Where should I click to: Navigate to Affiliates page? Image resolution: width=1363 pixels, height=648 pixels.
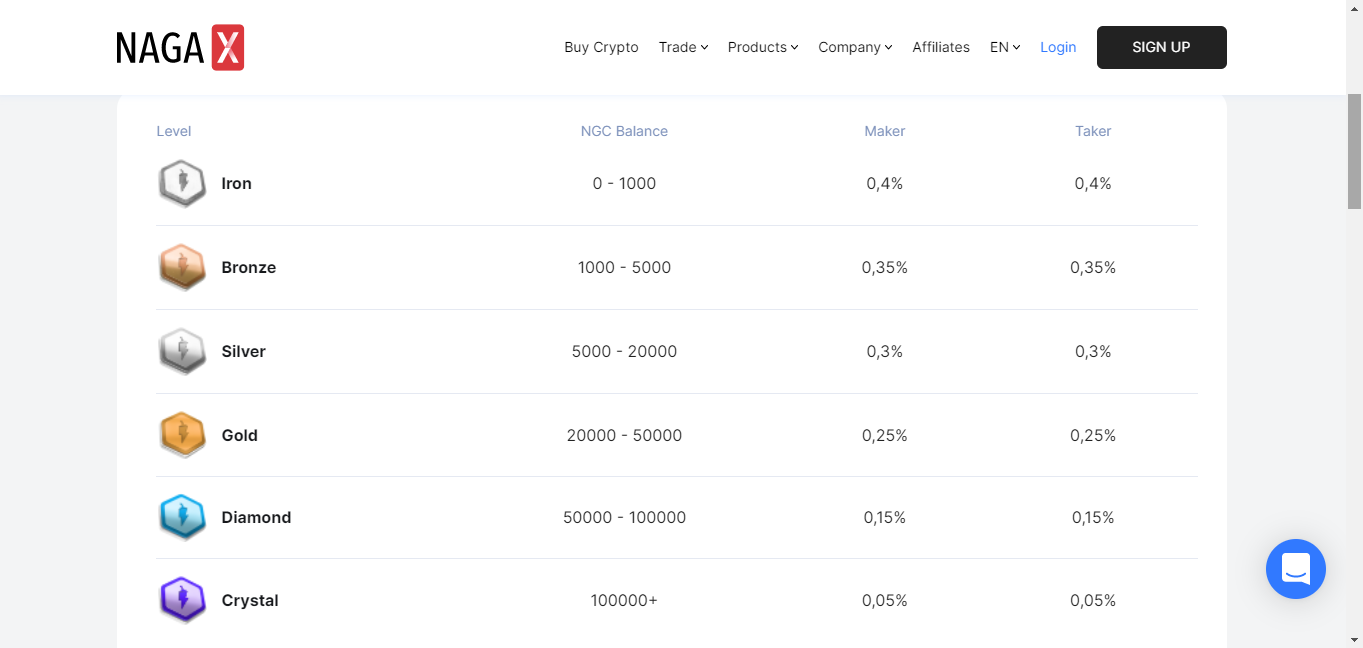pyautogui.click(x=941, y=47)
